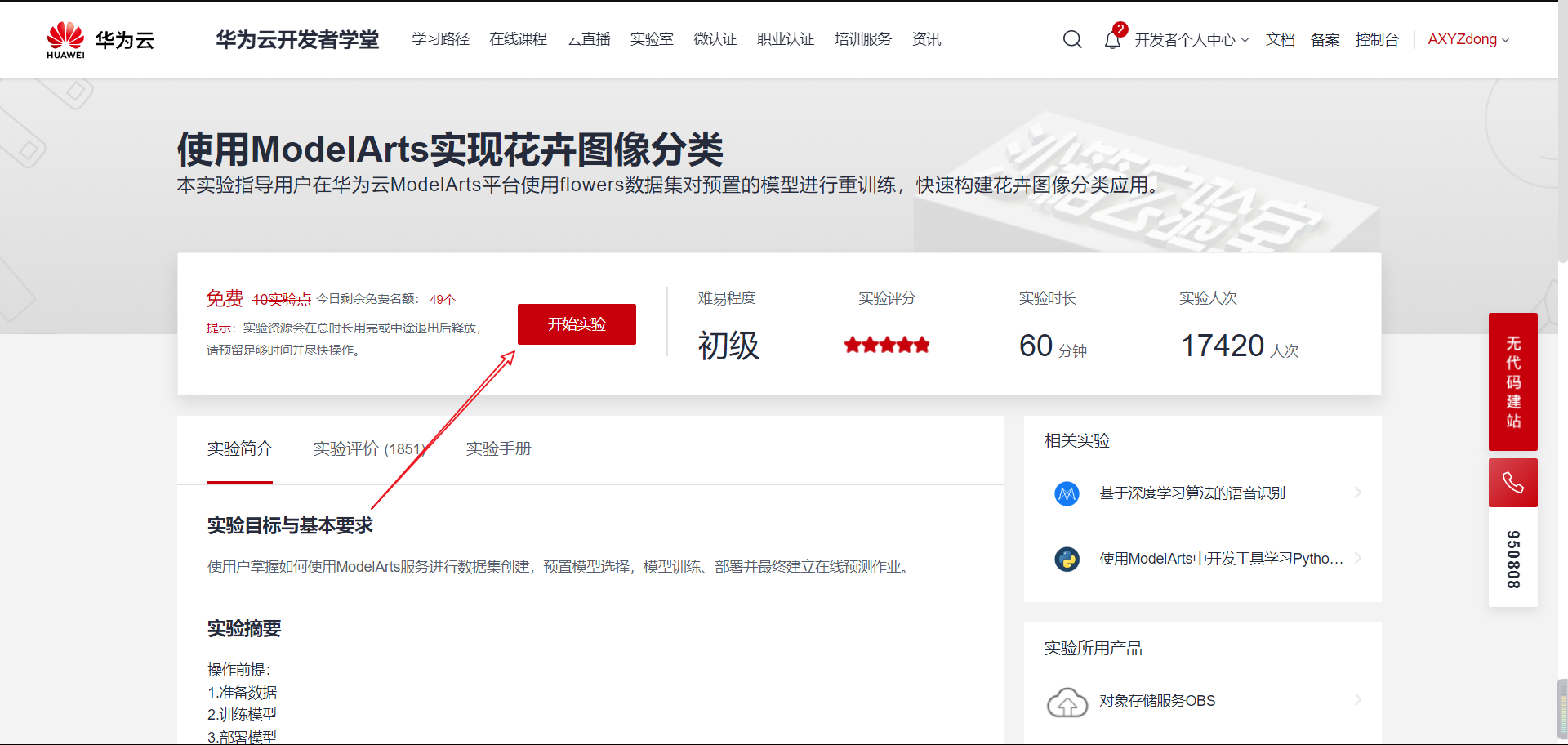Open the 职业认证 navigation item
The image size is (1568, 745).
pyautogui.click(x=786, y=39)
